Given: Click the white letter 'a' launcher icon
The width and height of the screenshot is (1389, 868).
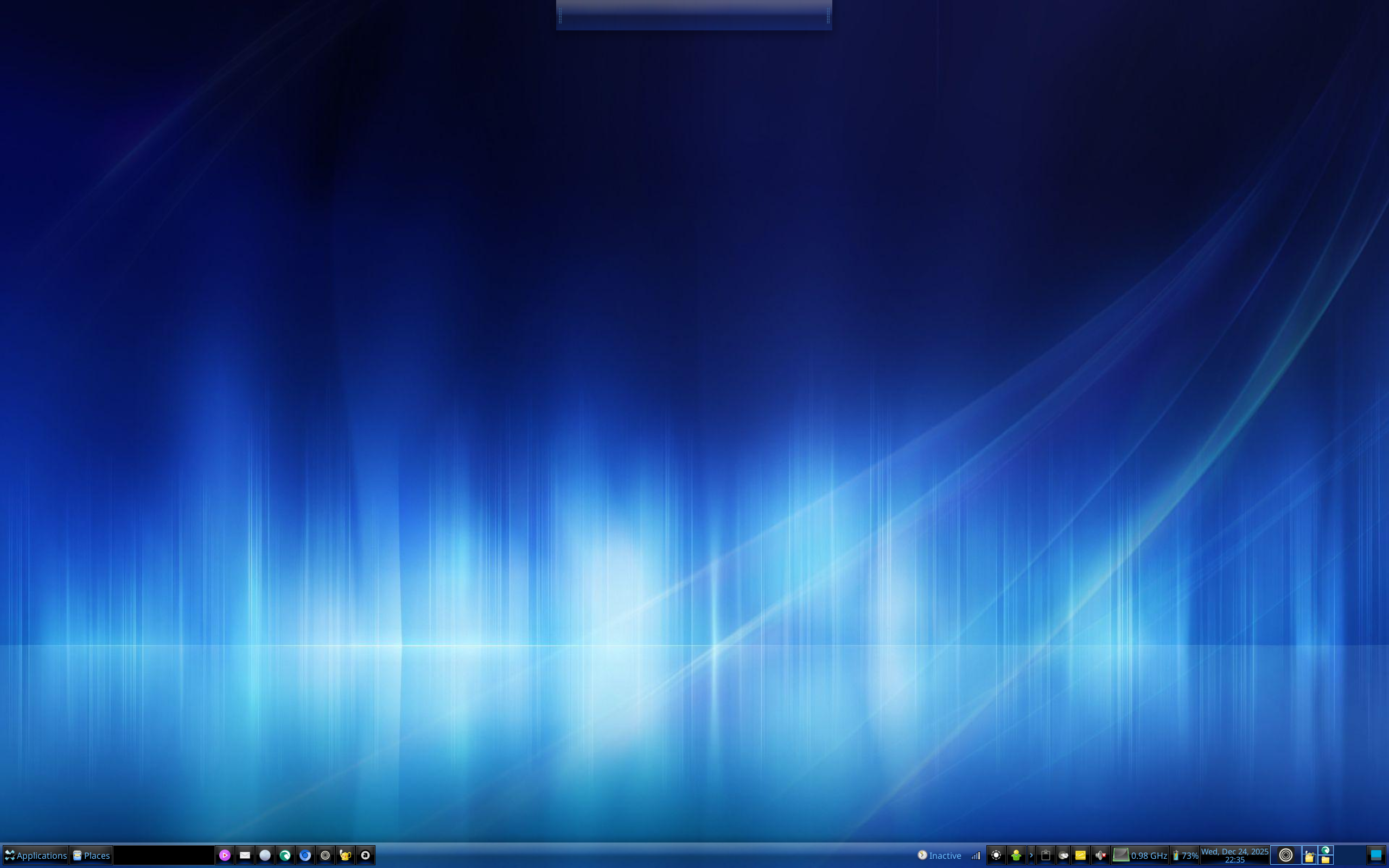Looking at the screenshot, I should coord(366,856).
